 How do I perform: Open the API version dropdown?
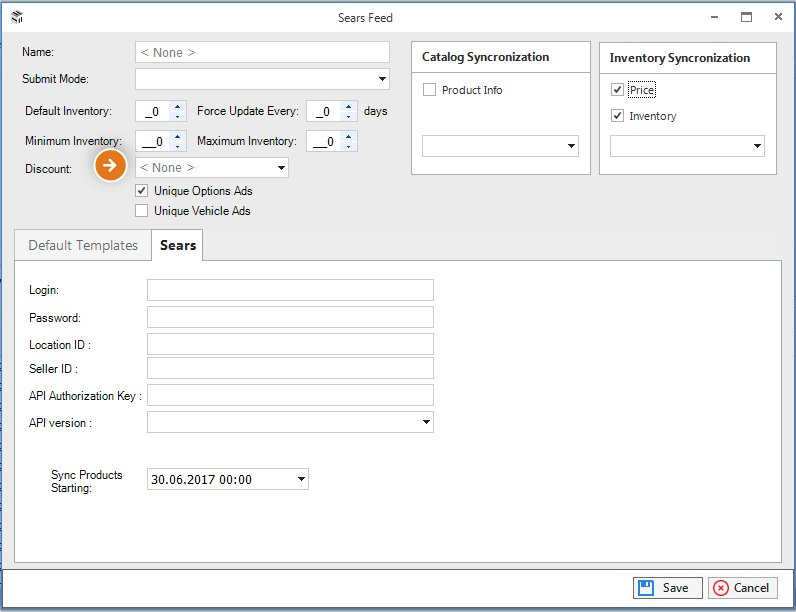(426, 422)
